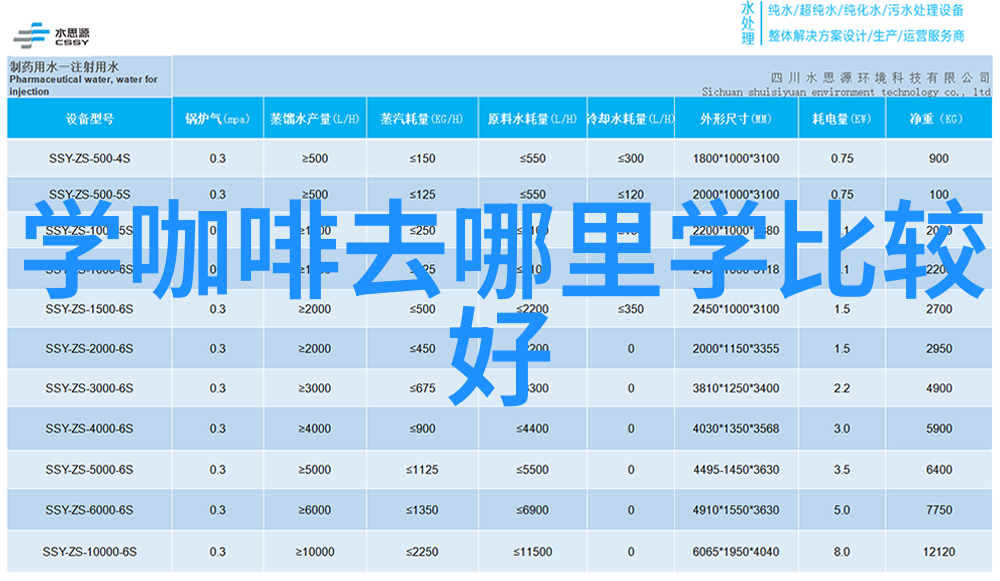Click the ≤675 steam consumption cell

point(422,388)
